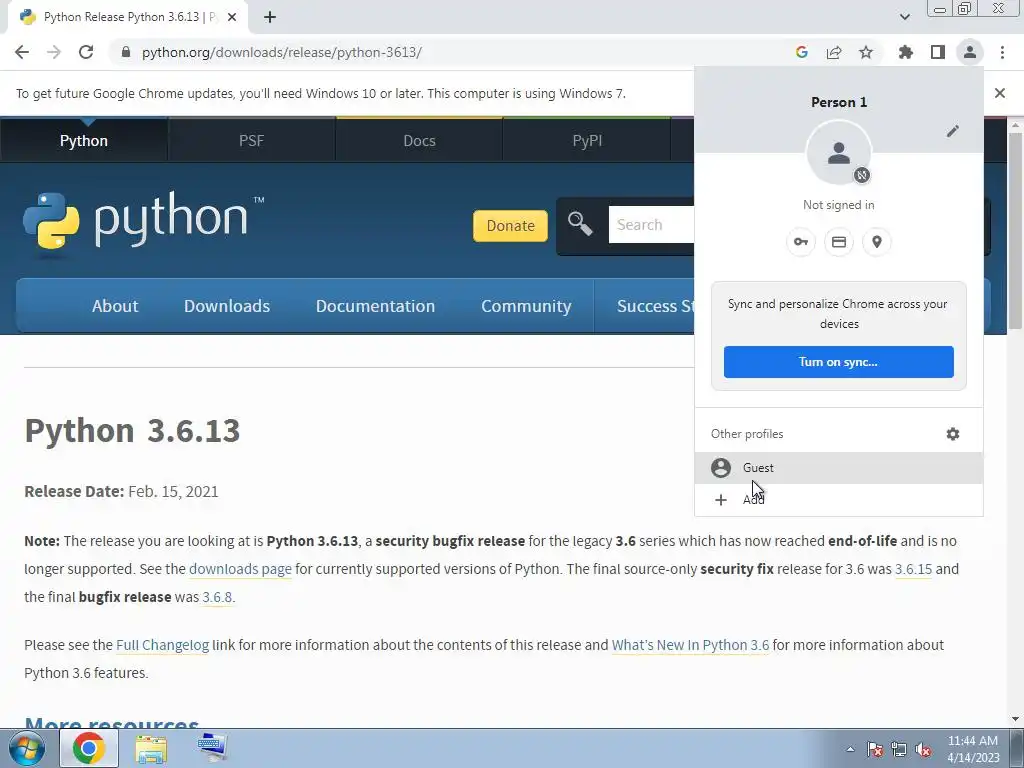Bookmark this tab with star icon
Image resolution: width=1024 pixels, height=768 pixels.
pos(866,52)
